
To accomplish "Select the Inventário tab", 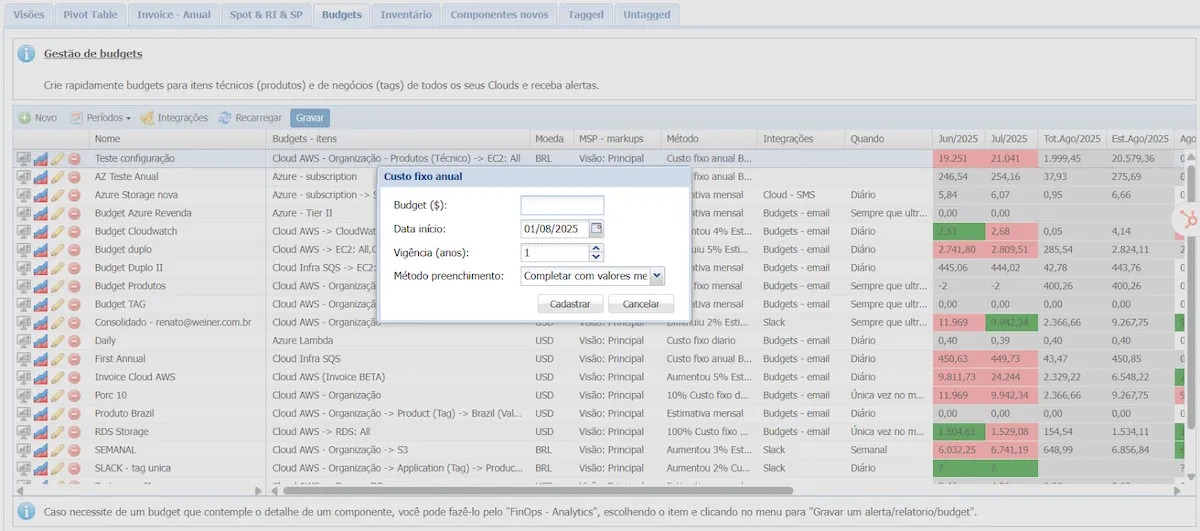I will coord(406,15).
